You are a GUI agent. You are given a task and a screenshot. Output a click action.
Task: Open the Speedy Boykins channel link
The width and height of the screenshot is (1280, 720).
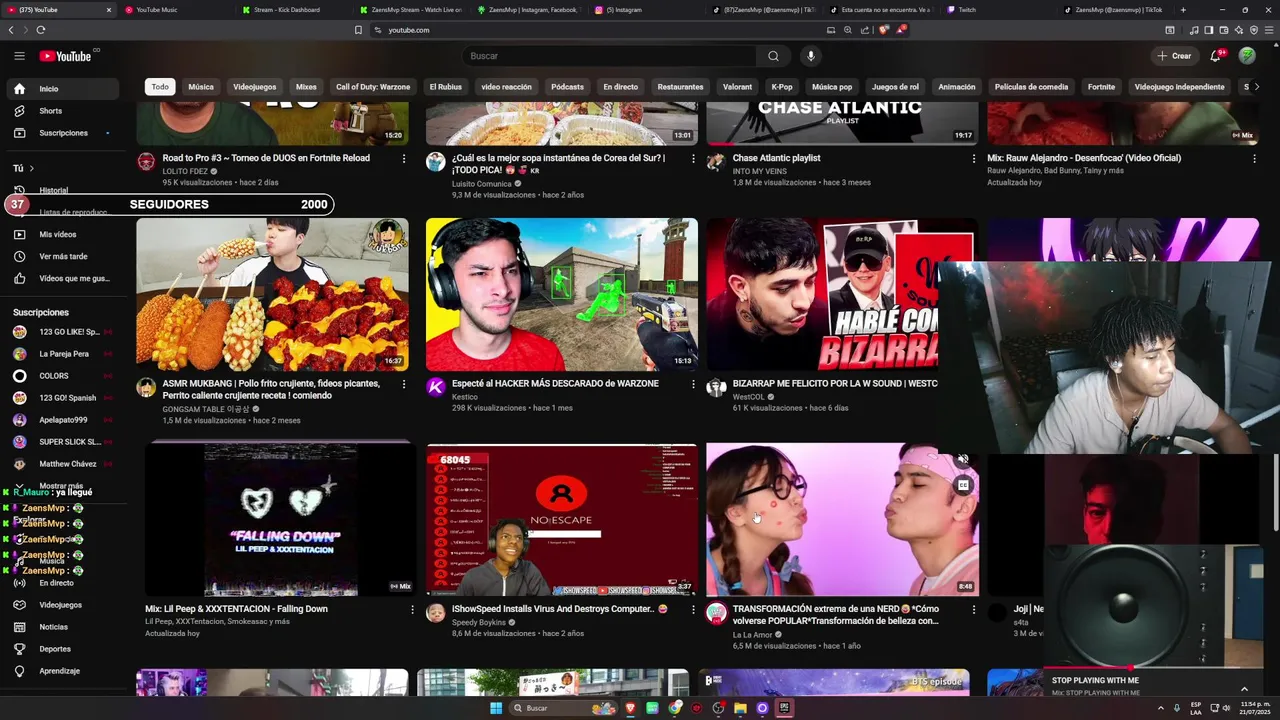(x=478, y=622)
